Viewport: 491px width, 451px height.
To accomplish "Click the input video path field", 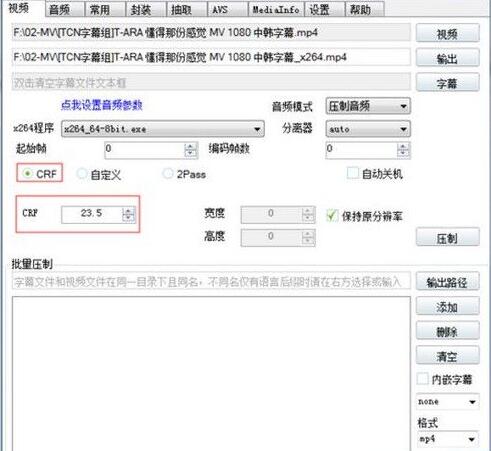I will click(x=211, y=33).
